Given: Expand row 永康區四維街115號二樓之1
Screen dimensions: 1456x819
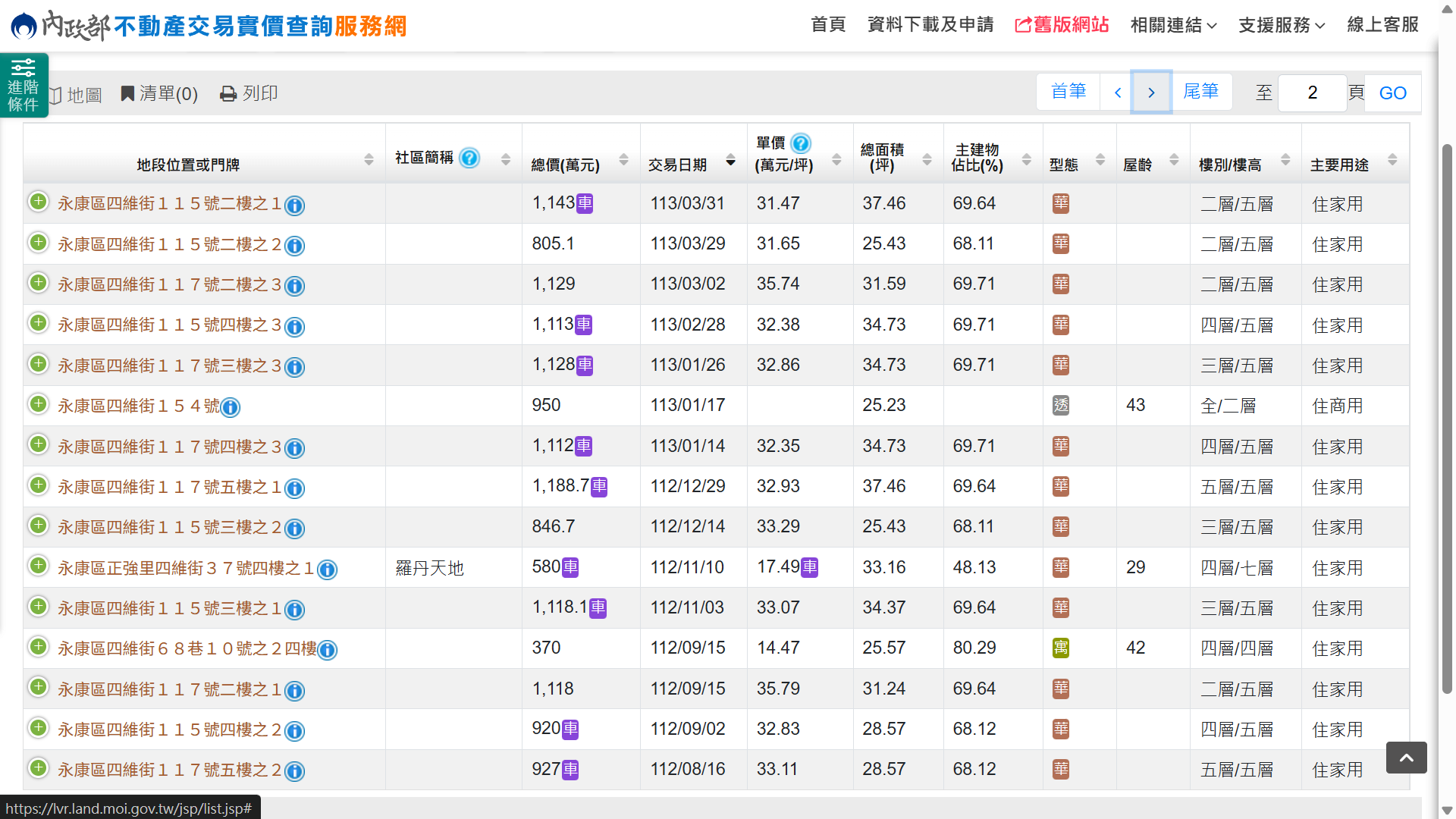Looking at the screenshot, I should tap(38, 202).
